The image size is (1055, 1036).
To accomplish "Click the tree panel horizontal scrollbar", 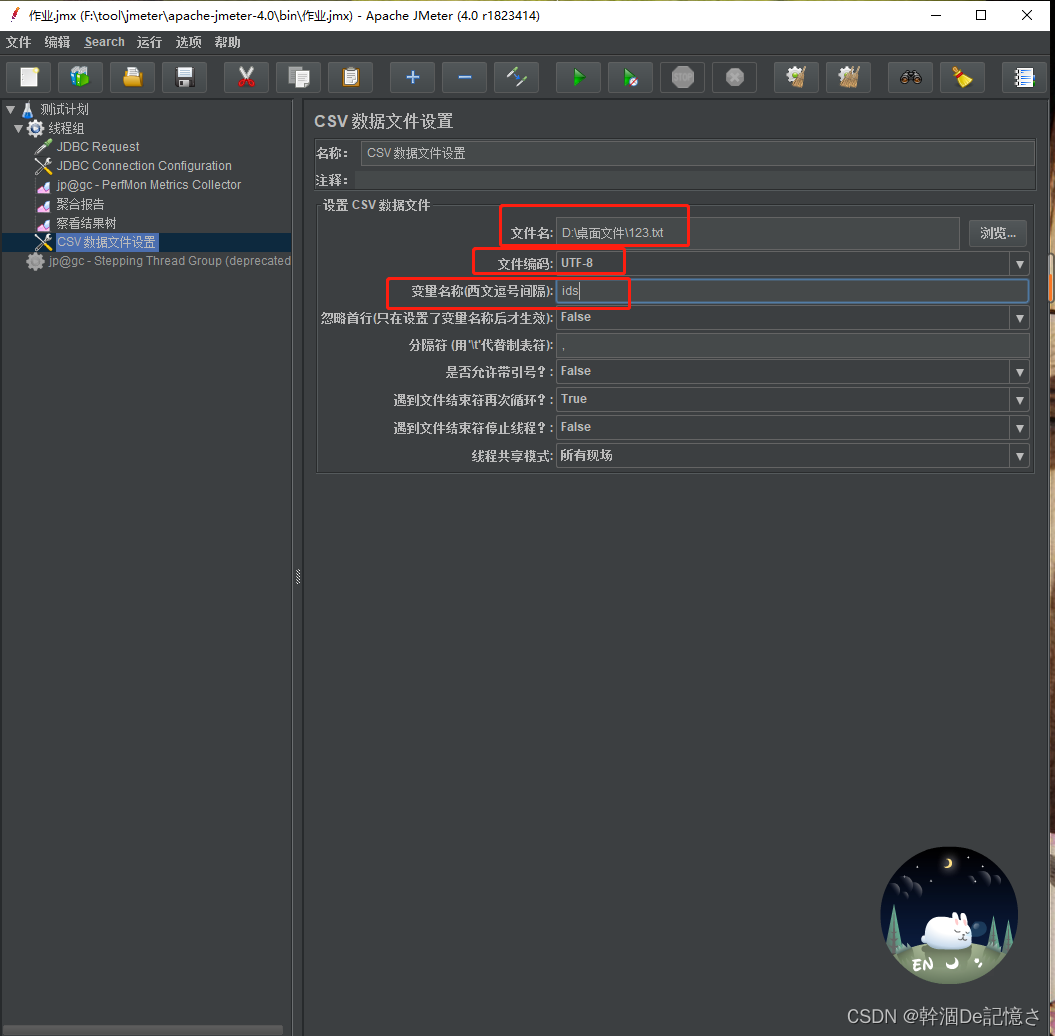I will pyautogui.click(x=142, y=1029).
